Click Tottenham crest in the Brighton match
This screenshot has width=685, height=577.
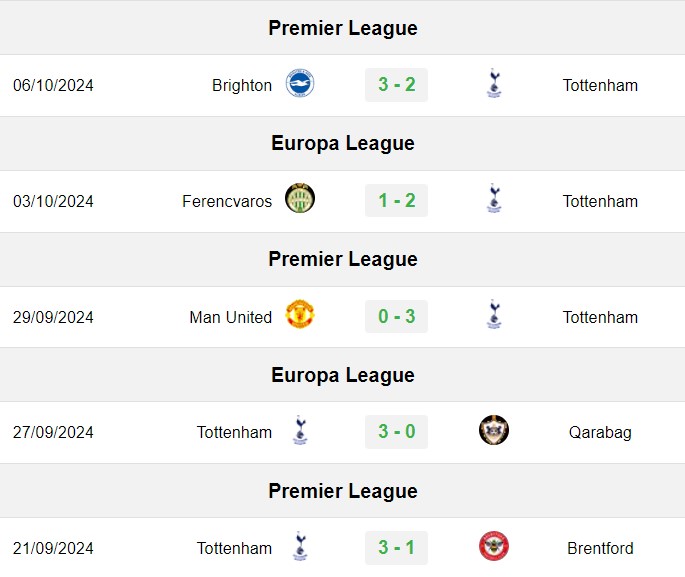pos(494,83)
